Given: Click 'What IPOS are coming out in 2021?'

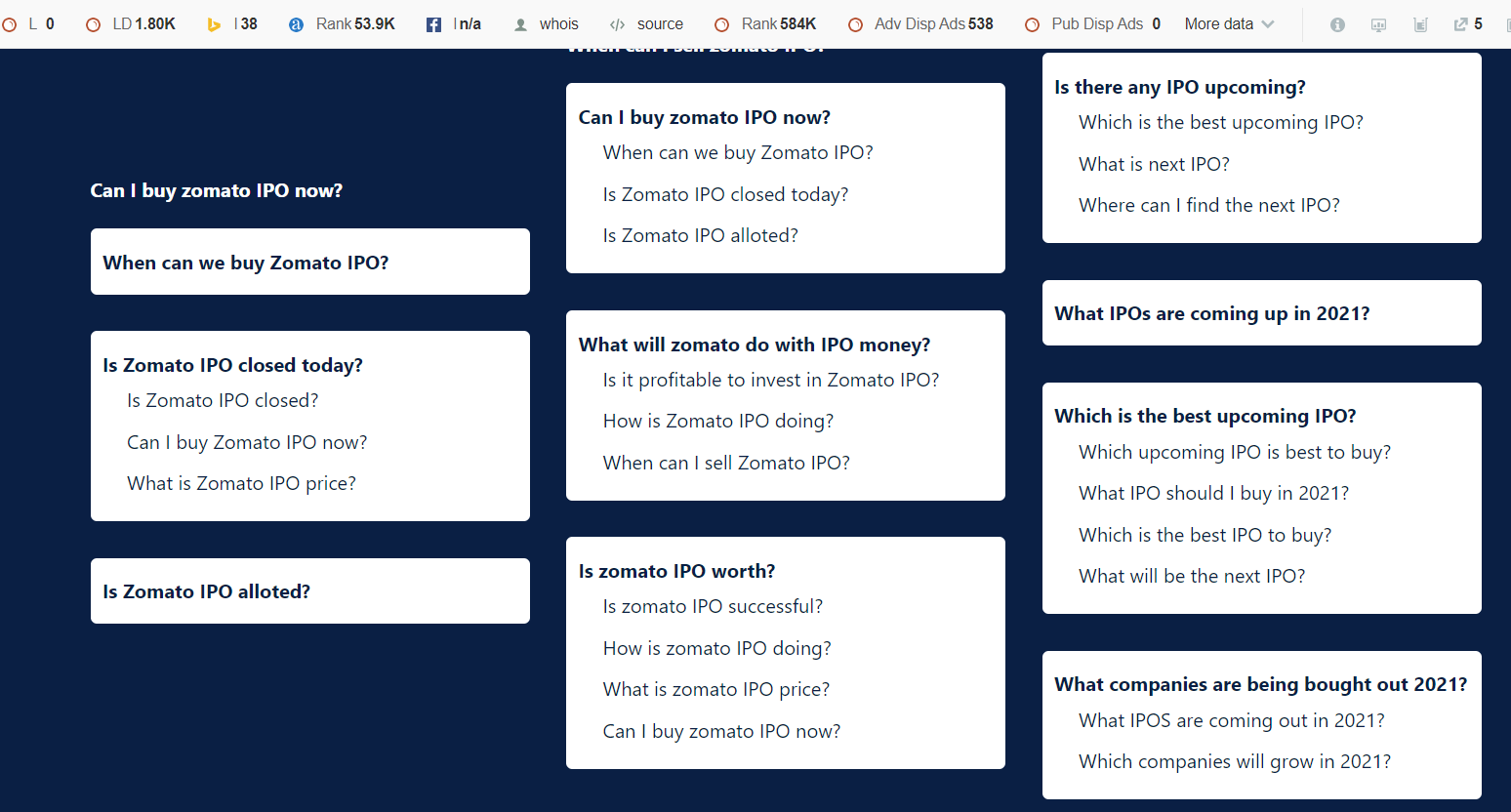Looking at the screenshot, I should click(x=1232, y=720).
